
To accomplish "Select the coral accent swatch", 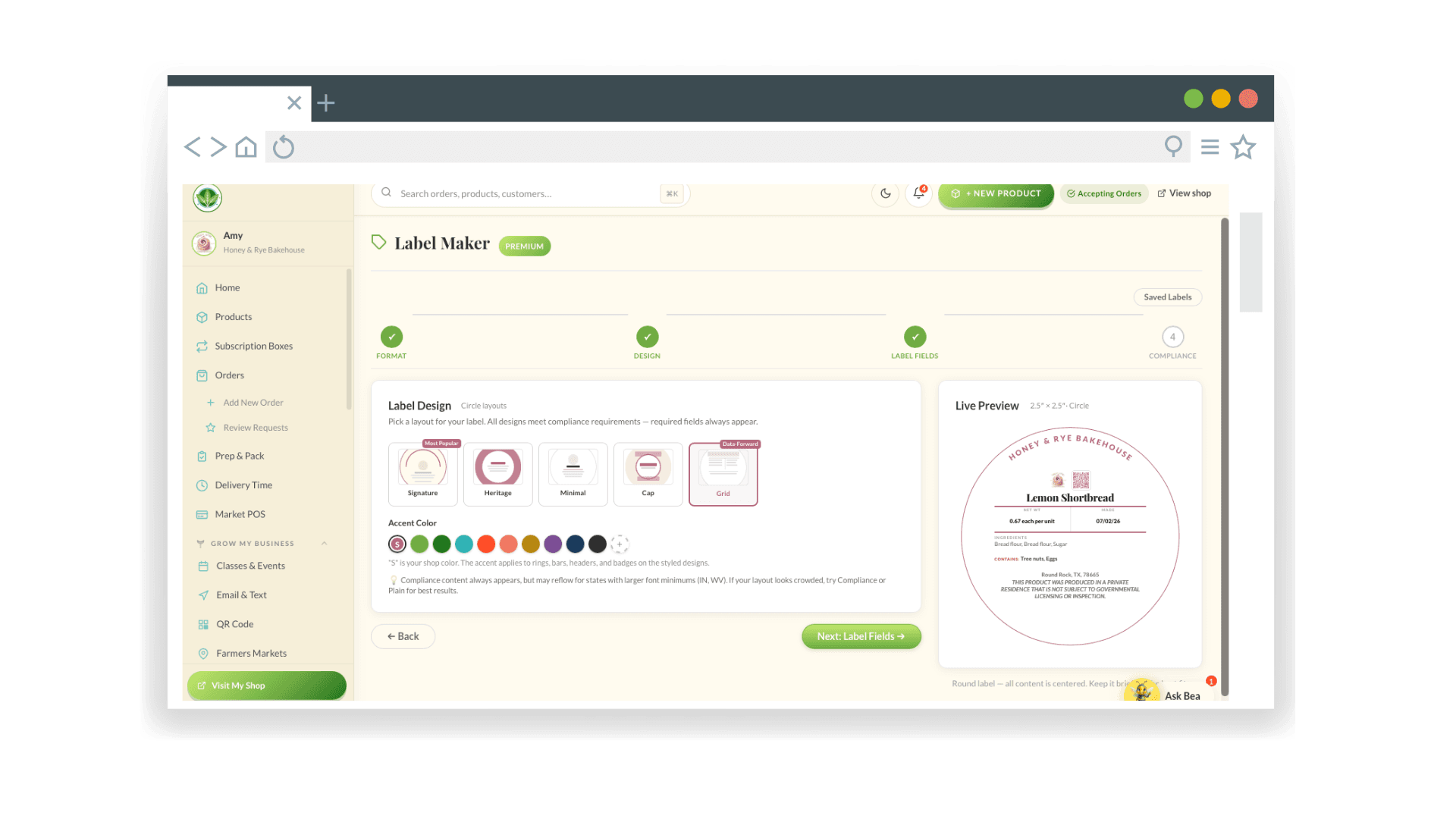I will click(509, 544).
